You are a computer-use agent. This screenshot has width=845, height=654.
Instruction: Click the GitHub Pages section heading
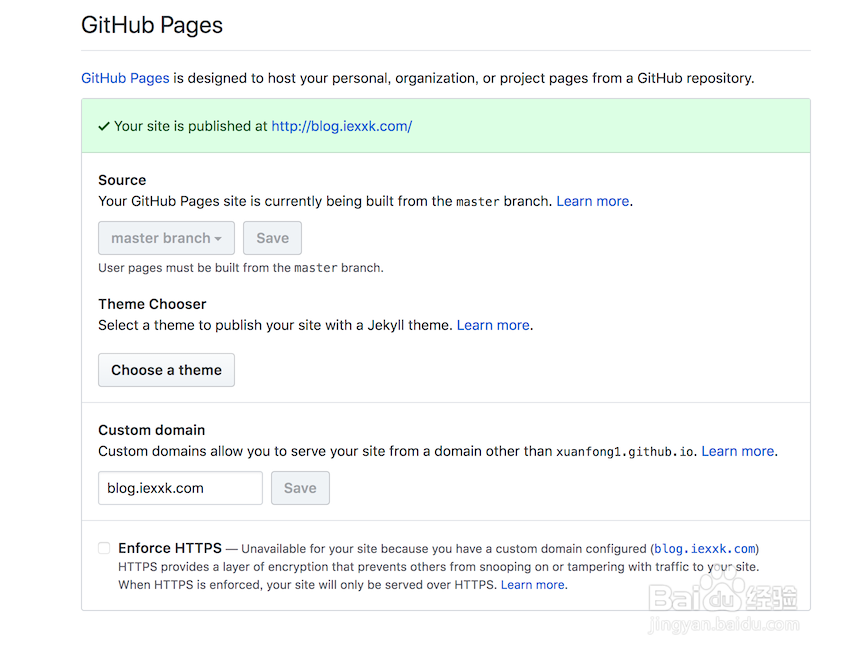[x=152, y=25]
